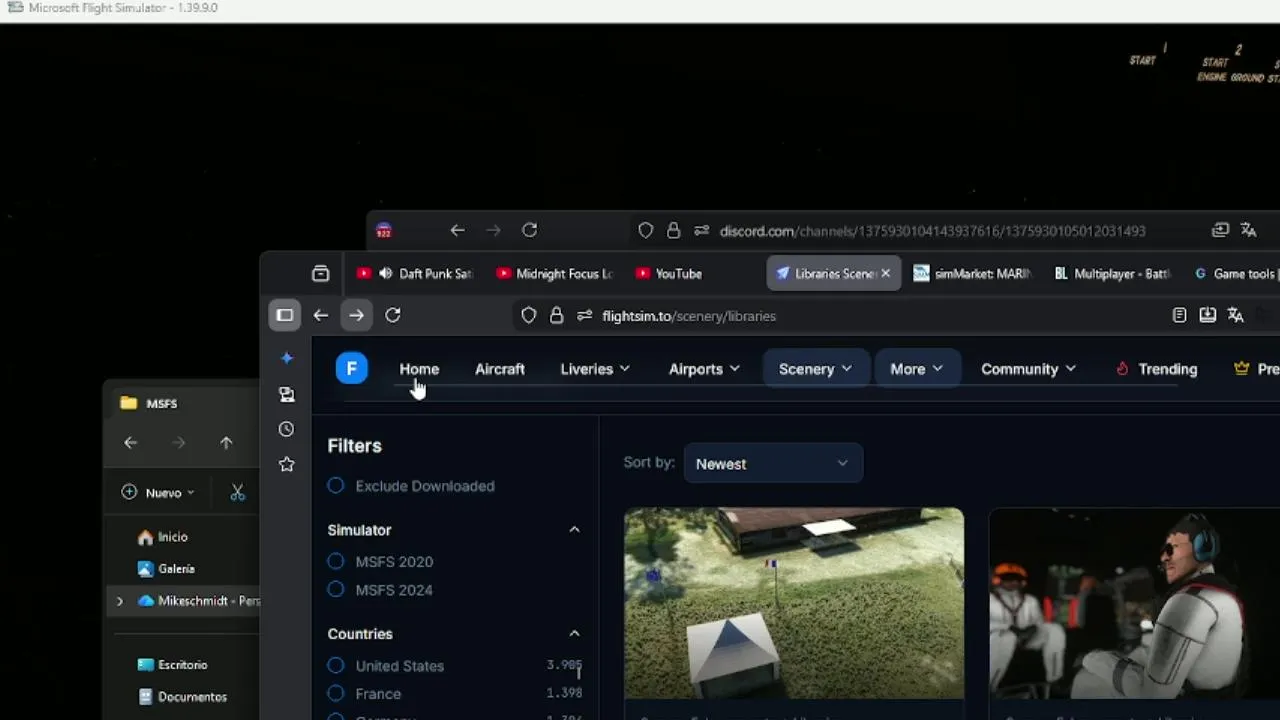Collapse the Countries filter section
Image resolution: width=1280 pixels, height=720 pixels.
point(574,634)
